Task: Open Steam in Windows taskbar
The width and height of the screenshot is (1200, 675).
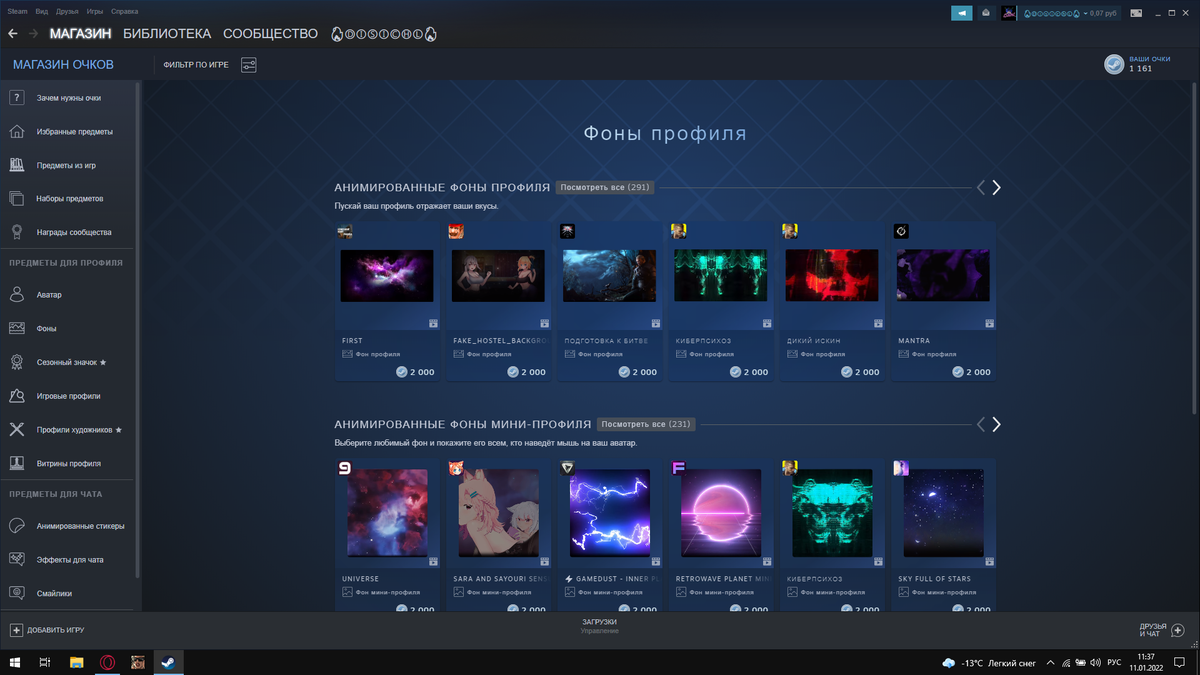Action: (168, 662)
